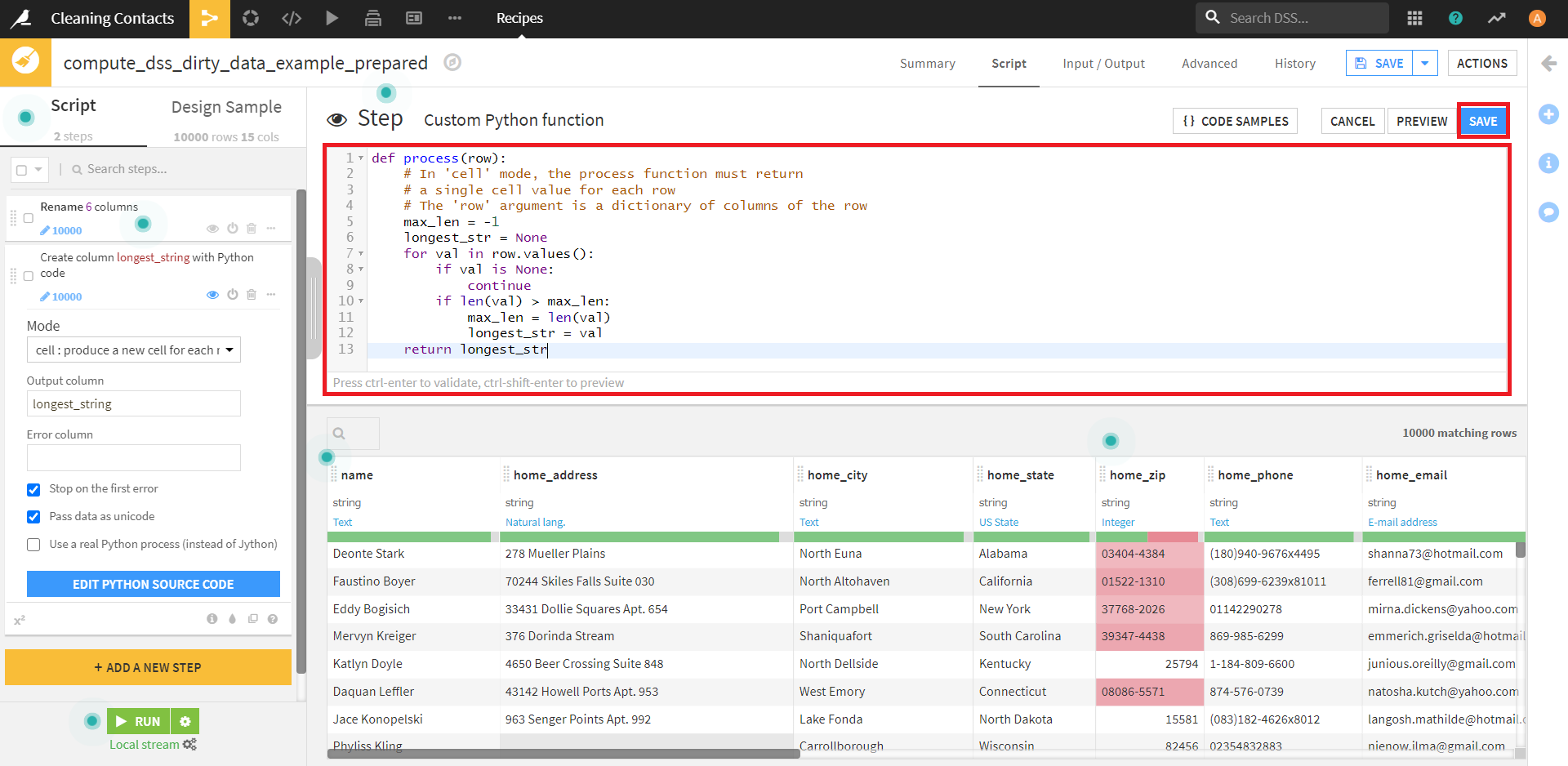Image resolution: width=1568 pixels, height=766 pixels.
Task: Delete the Rename 6 columns step
Action: (252, 229)
